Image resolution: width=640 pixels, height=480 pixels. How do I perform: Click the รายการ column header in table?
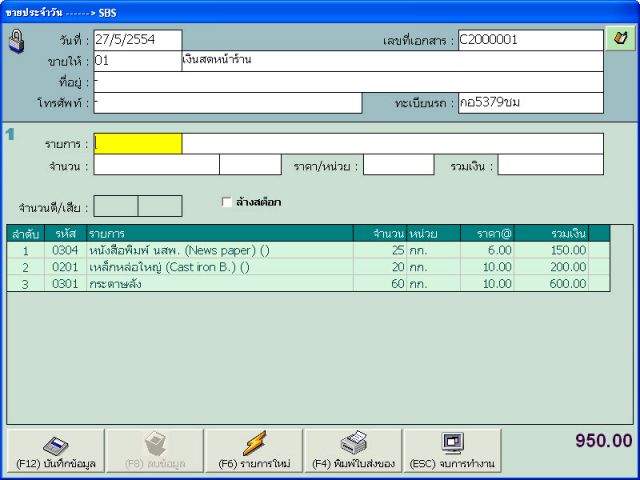coord(220,234)
